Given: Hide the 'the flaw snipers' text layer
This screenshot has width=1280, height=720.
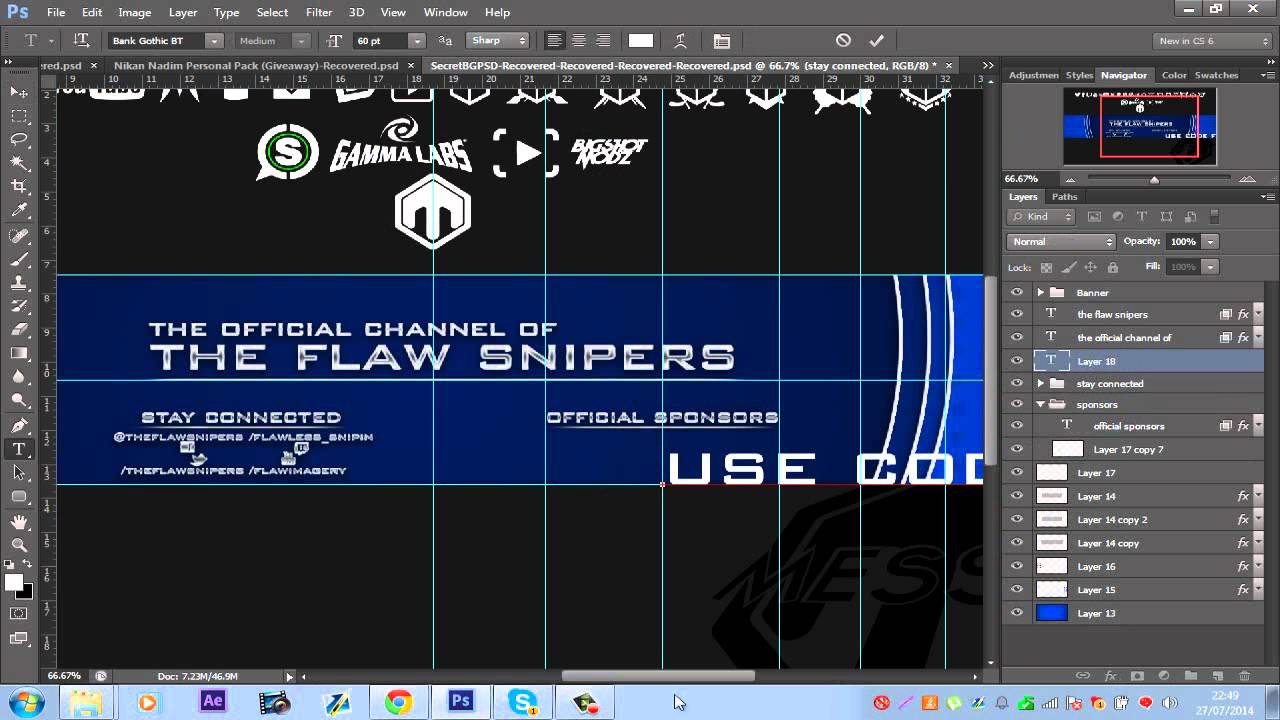Looking at the screenshot, I should (x=1017, y=314).
